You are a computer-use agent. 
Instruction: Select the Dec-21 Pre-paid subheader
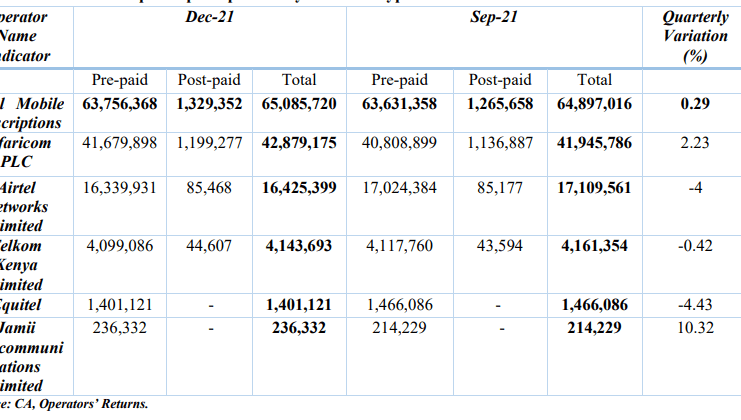click(x=120, y=80)
